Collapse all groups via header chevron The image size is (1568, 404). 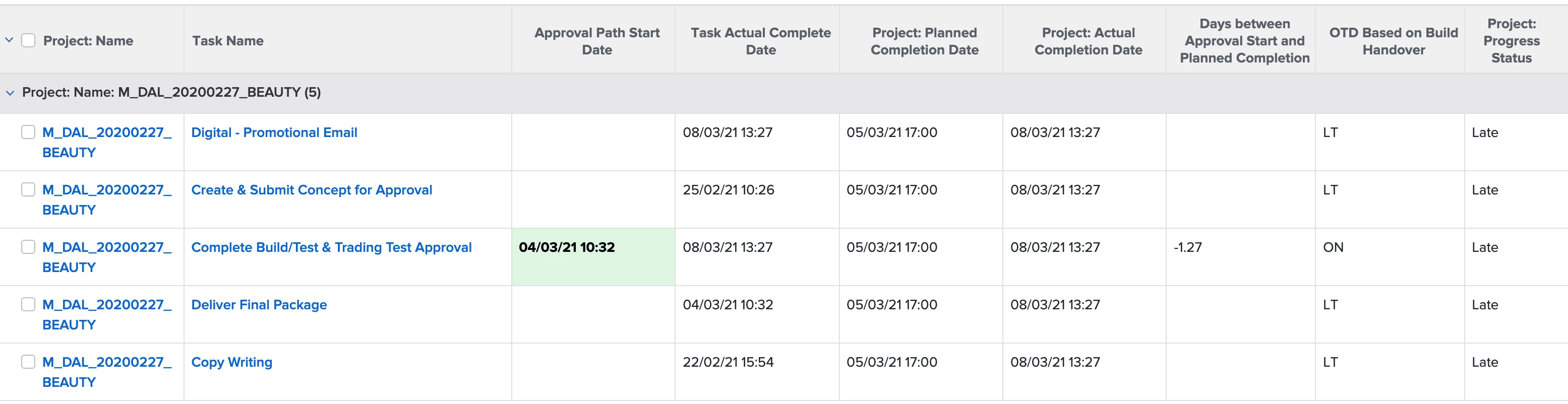9,40
